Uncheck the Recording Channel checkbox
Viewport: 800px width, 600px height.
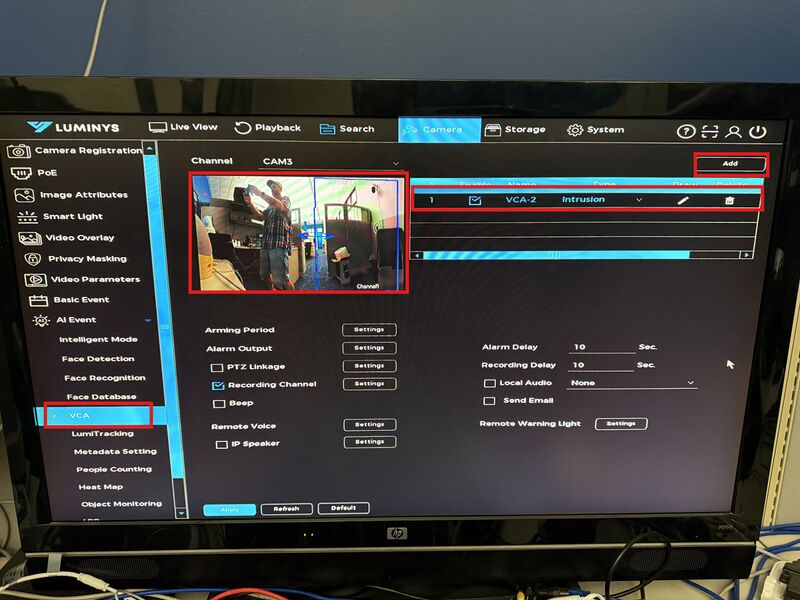(x=218, y=385)
